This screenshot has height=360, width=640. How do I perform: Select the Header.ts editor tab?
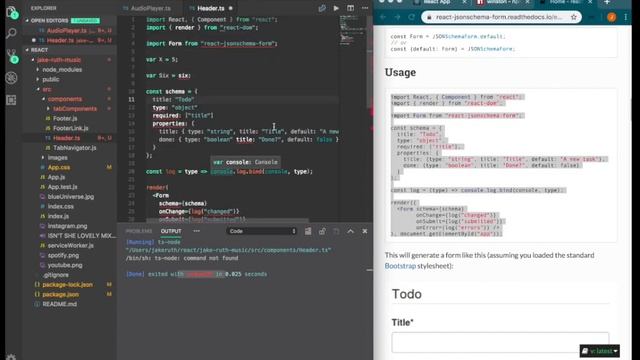[x=211, y=8]
